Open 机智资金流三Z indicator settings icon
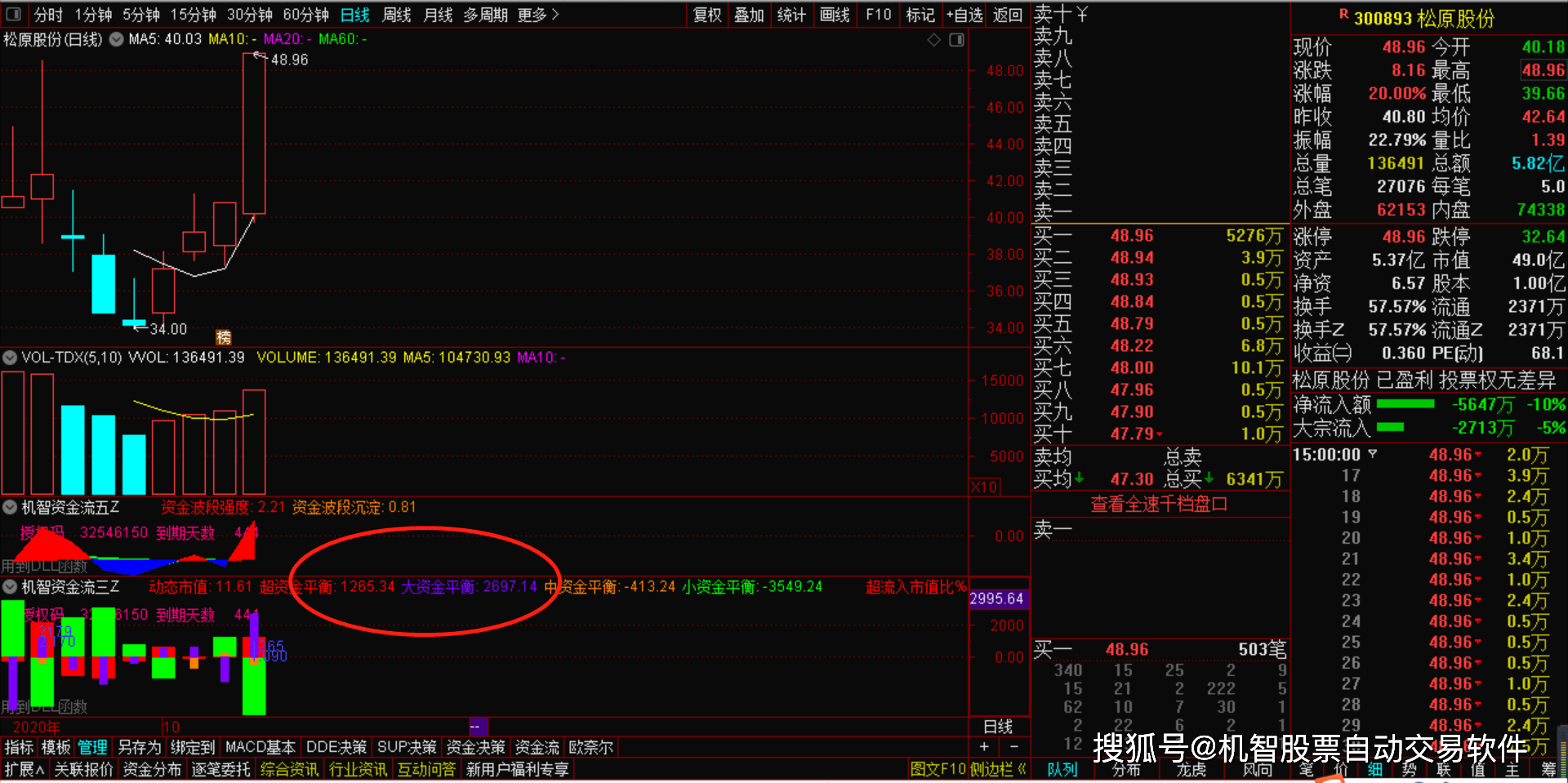The width and height of the screenshot is (1568, 783). 10,586
